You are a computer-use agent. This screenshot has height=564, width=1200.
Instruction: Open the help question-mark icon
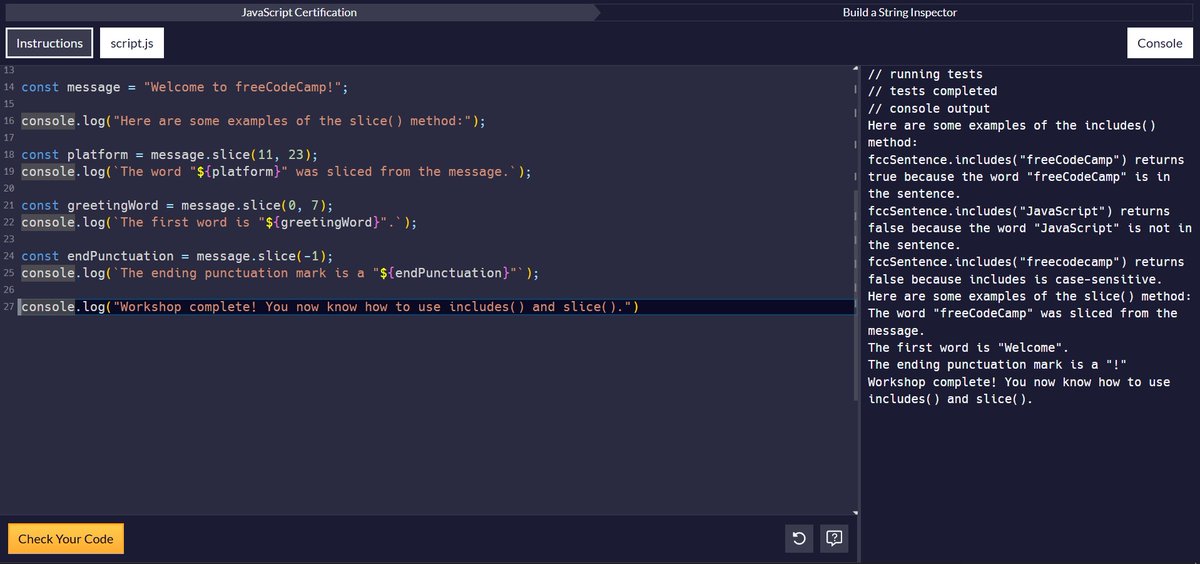point(834,539)
